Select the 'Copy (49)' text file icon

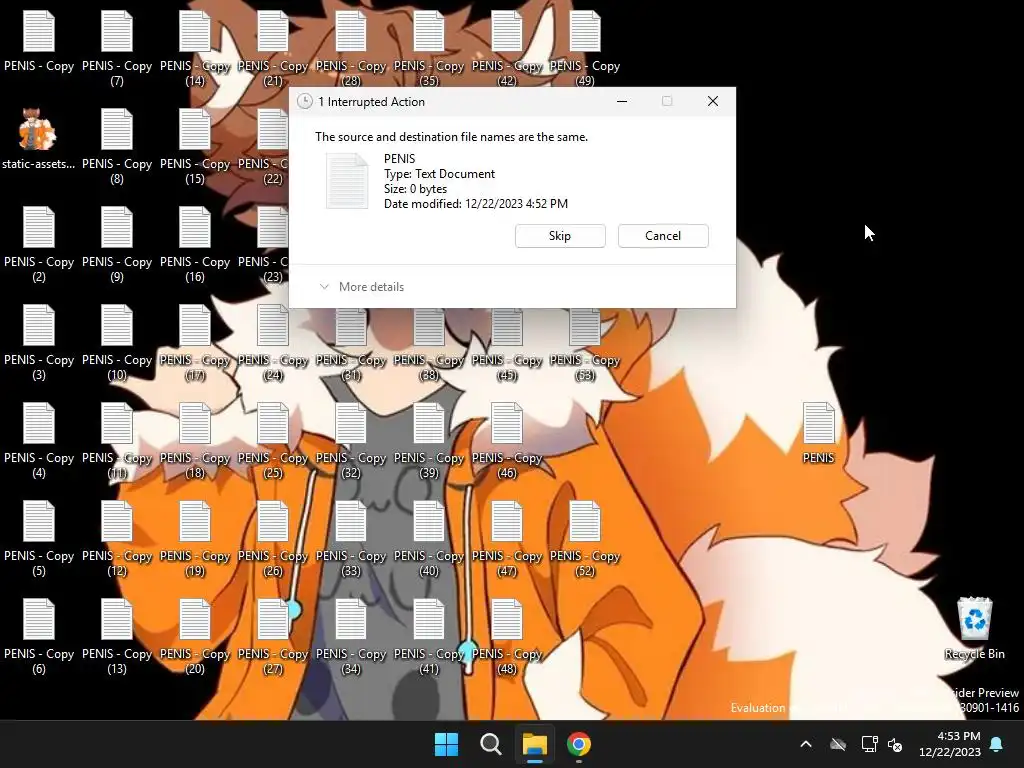pos(584,31)
